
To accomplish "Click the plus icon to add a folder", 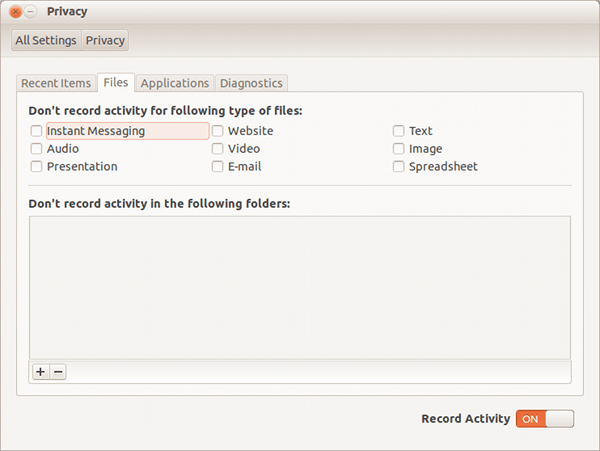I will [x=41, y=371].
